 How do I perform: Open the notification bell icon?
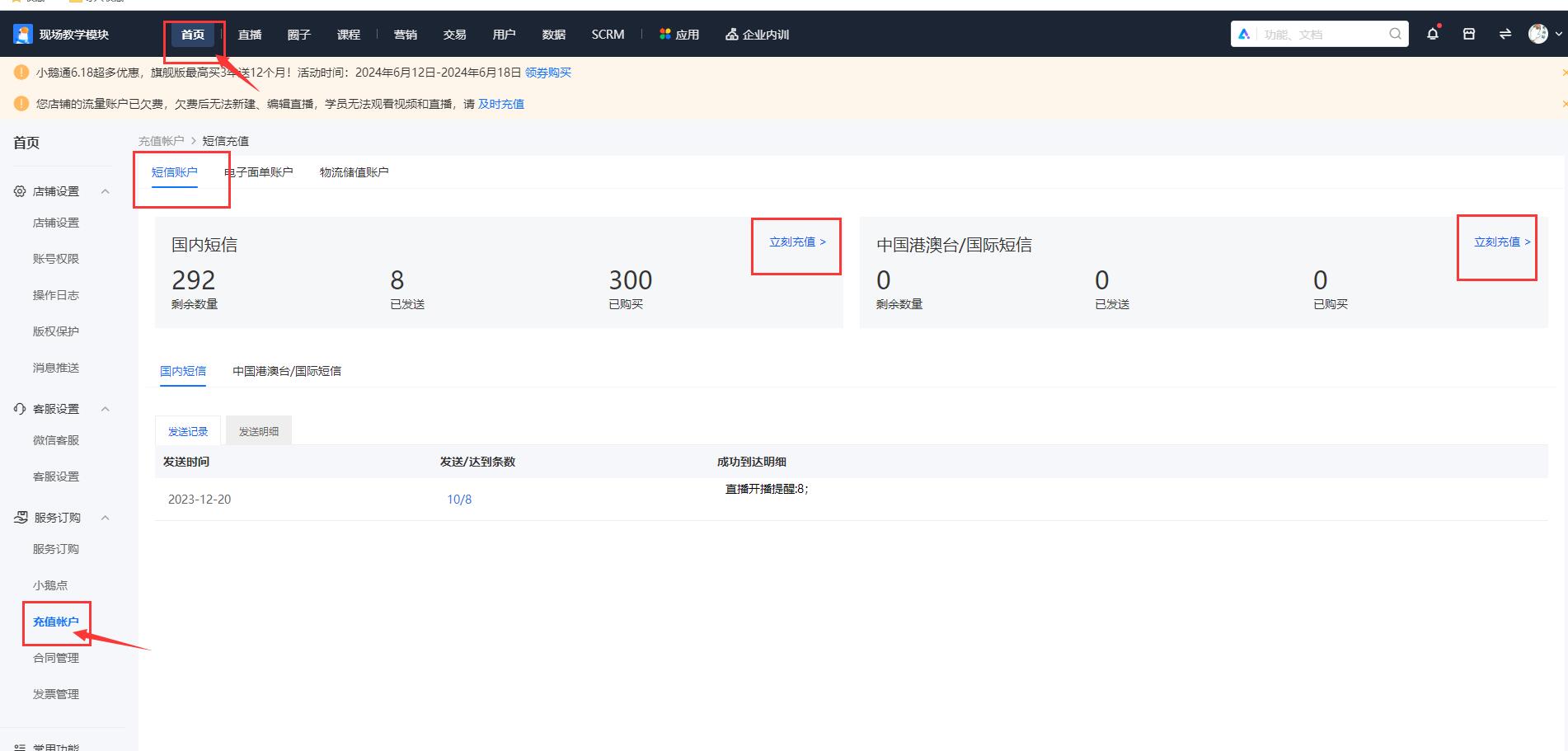pos(1432,34)
